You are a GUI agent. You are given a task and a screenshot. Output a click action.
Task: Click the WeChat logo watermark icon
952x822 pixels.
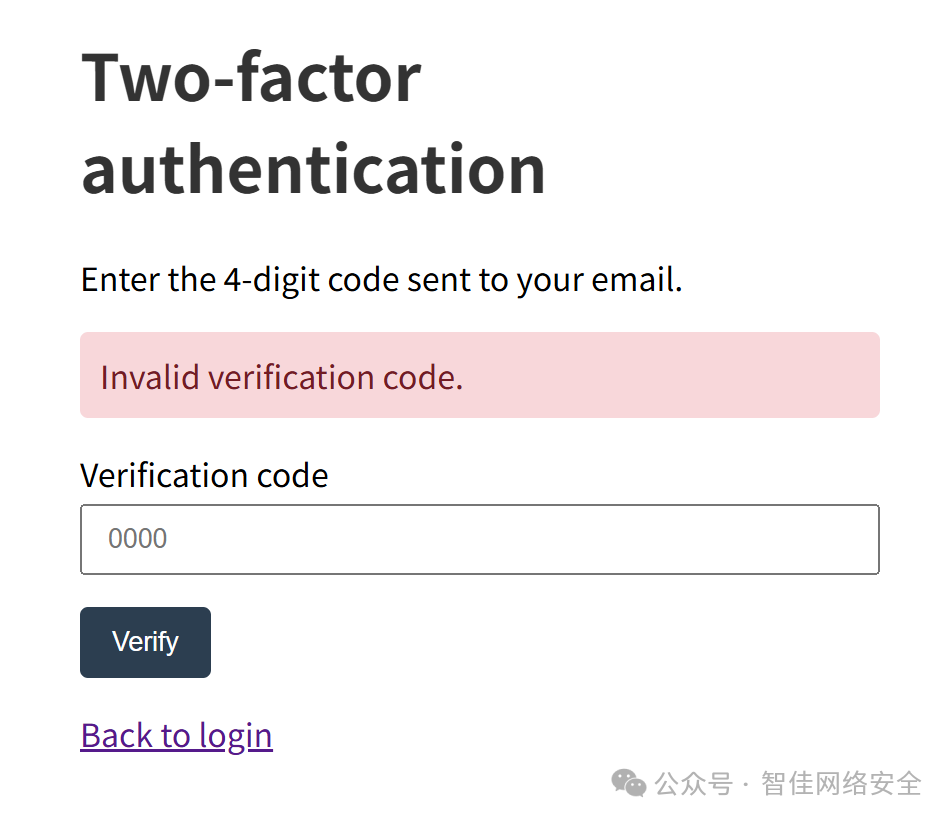(x=628, y=784)
